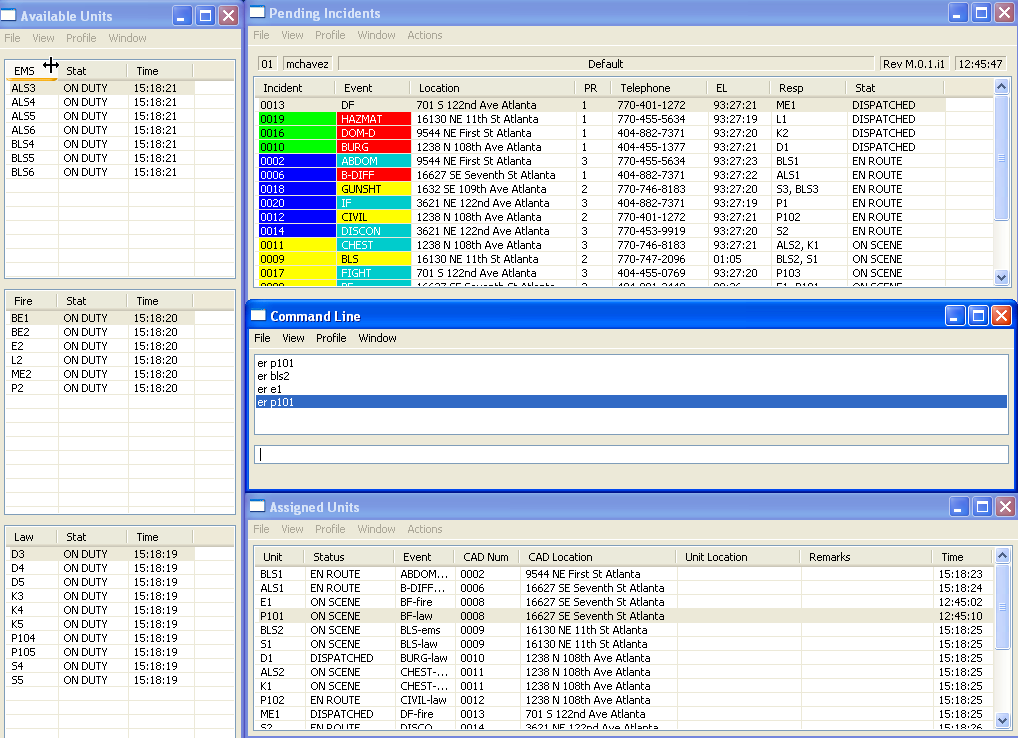Click the command line text input field
The image size is (1018, 738).
630,454
